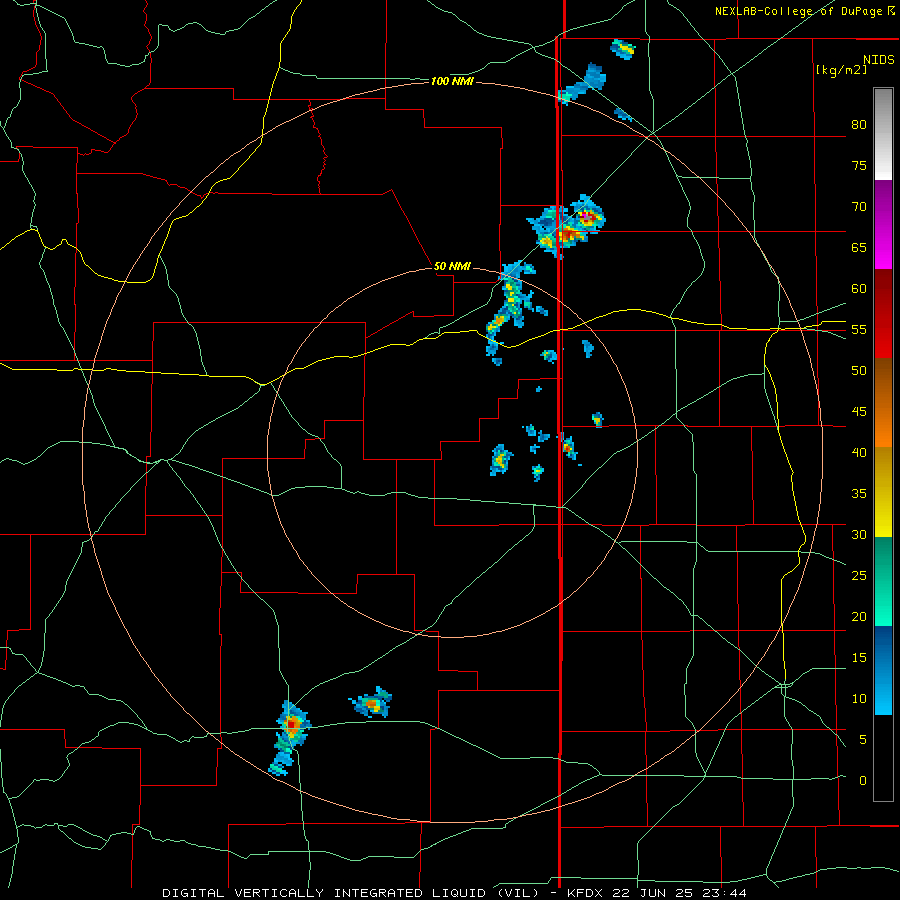Screen dimensions: 900x900
Task: Click the NIDS label above the color scale
Action: 878,60
